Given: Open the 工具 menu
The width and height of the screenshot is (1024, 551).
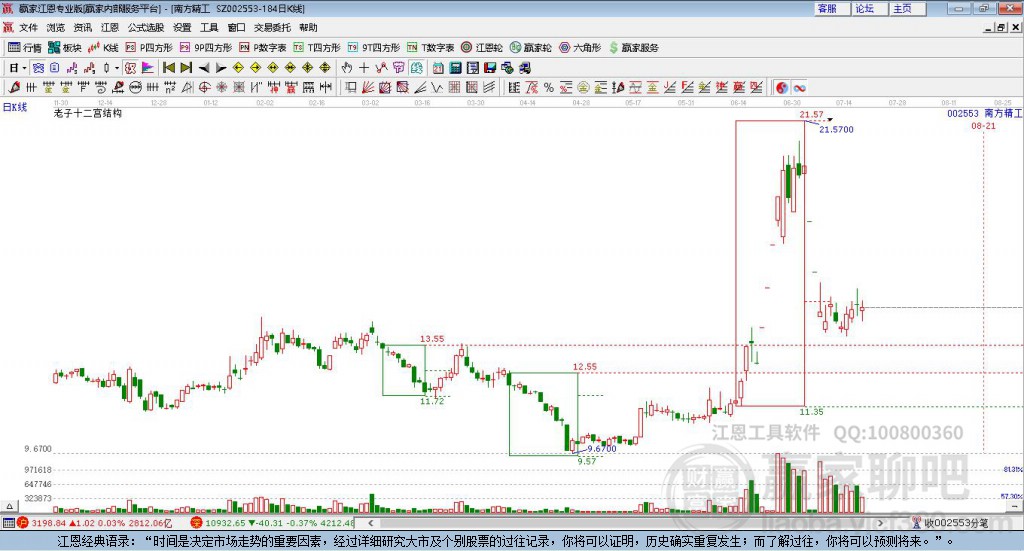Looking at the screenshot, I should (209, 27).
